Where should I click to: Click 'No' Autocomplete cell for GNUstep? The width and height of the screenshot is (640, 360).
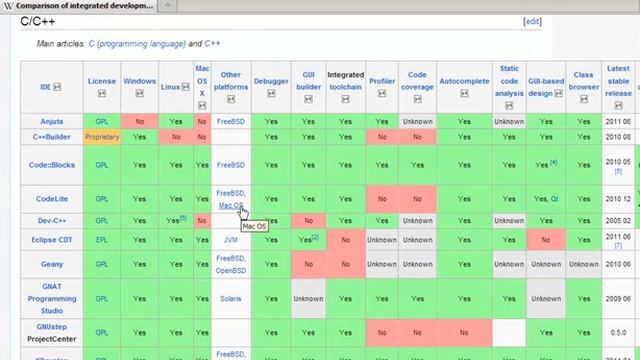pyautogui.click(x=464, y=333)
